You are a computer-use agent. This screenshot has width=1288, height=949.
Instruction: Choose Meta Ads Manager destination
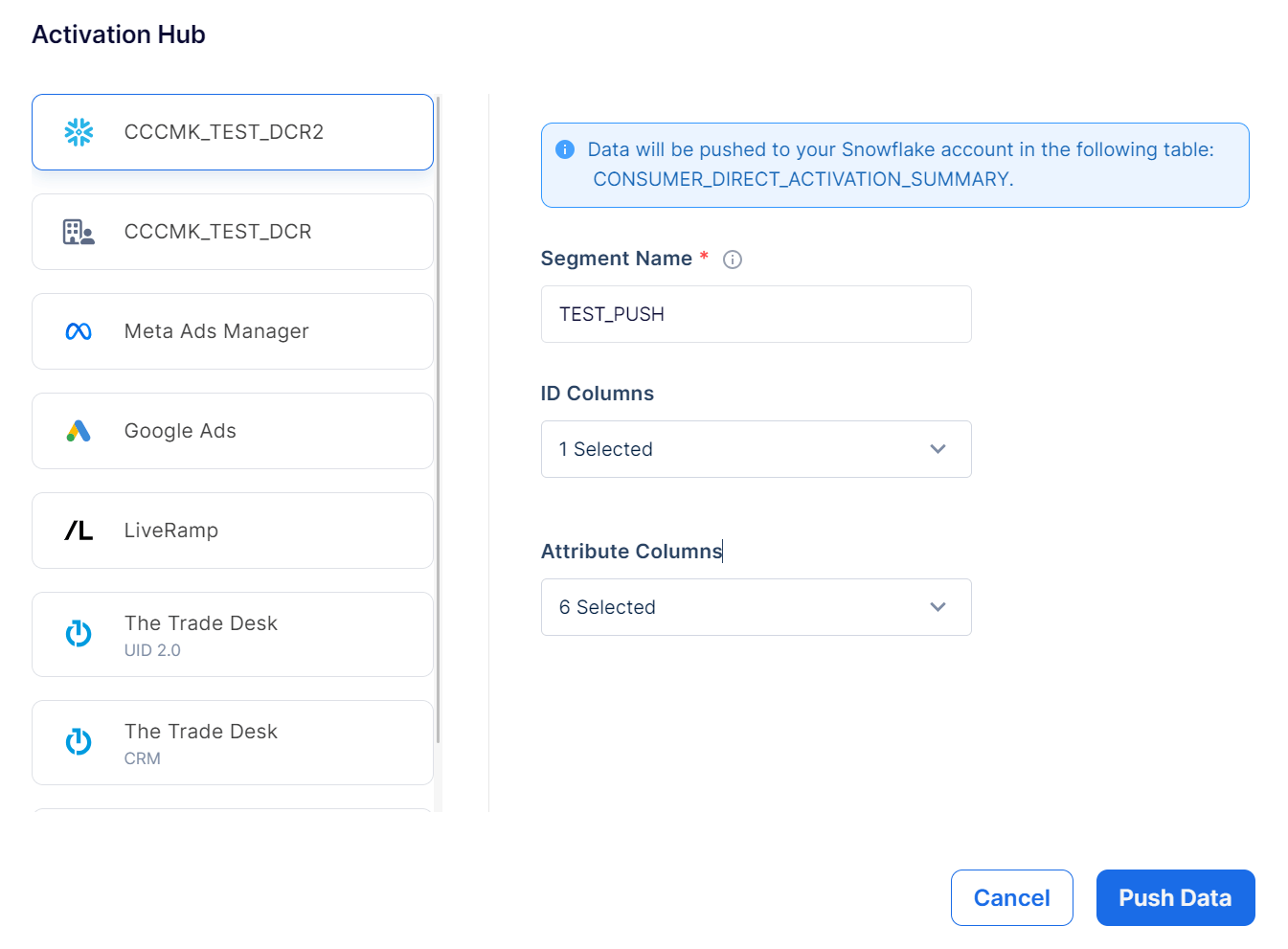[233, 331]
